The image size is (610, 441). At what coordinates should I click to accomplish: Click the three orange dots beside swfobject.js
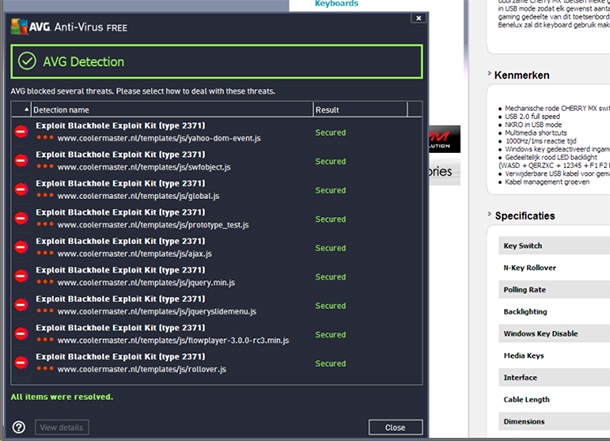pos(45,166)
